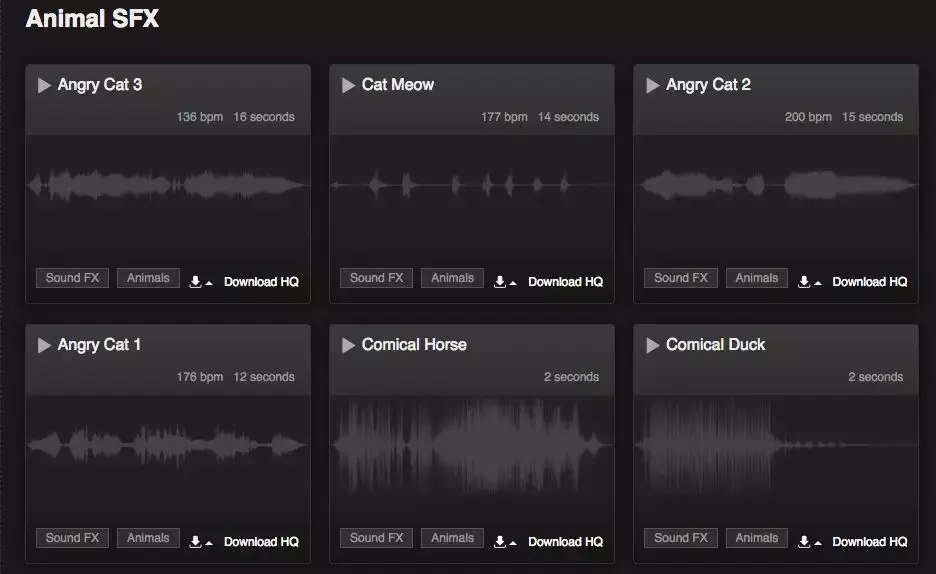936x574 pixels.
Task: Expand download options arrow for Angry Cat 1
Action: click(209, 544)
